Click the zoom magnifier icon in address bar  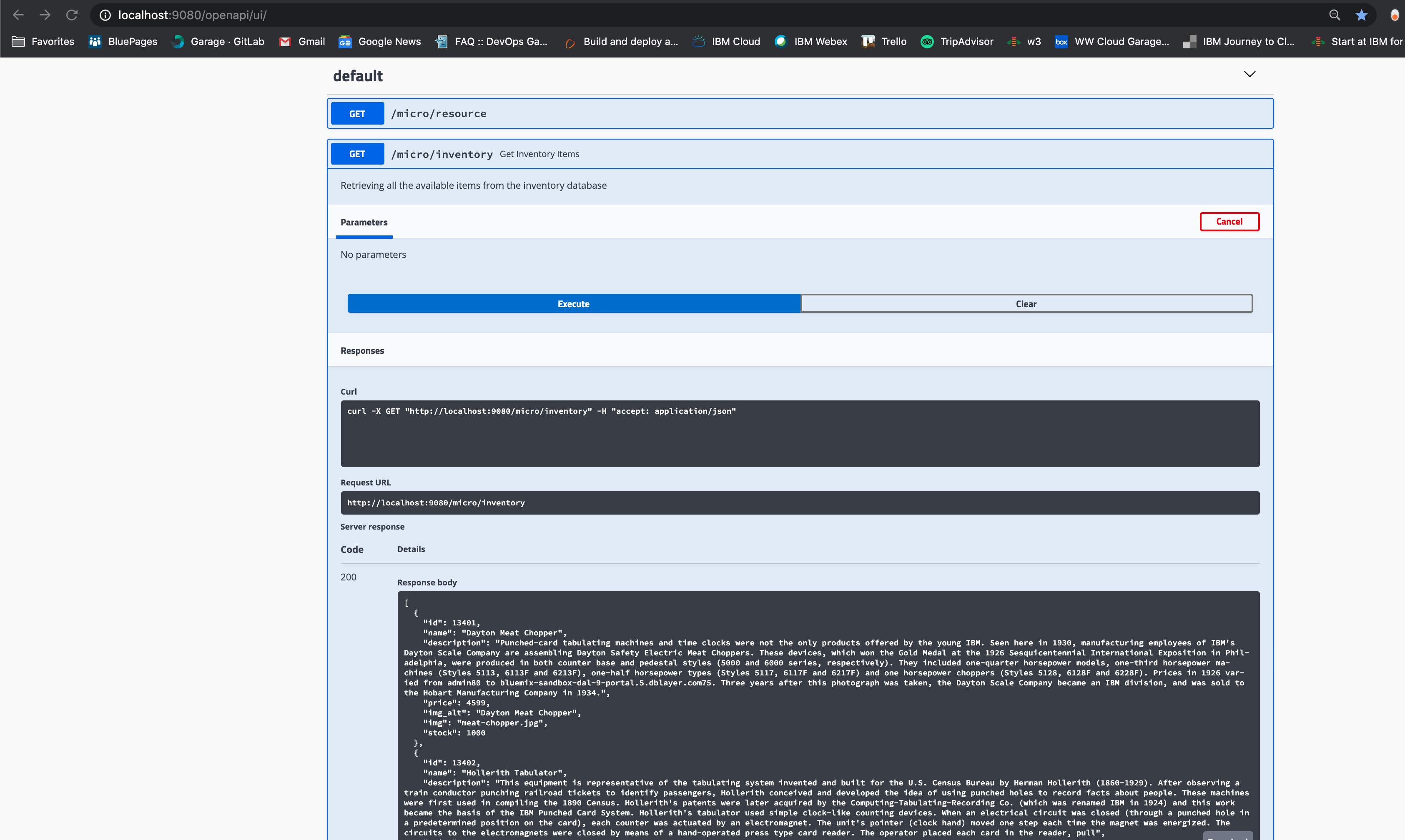coord(1335,15)
